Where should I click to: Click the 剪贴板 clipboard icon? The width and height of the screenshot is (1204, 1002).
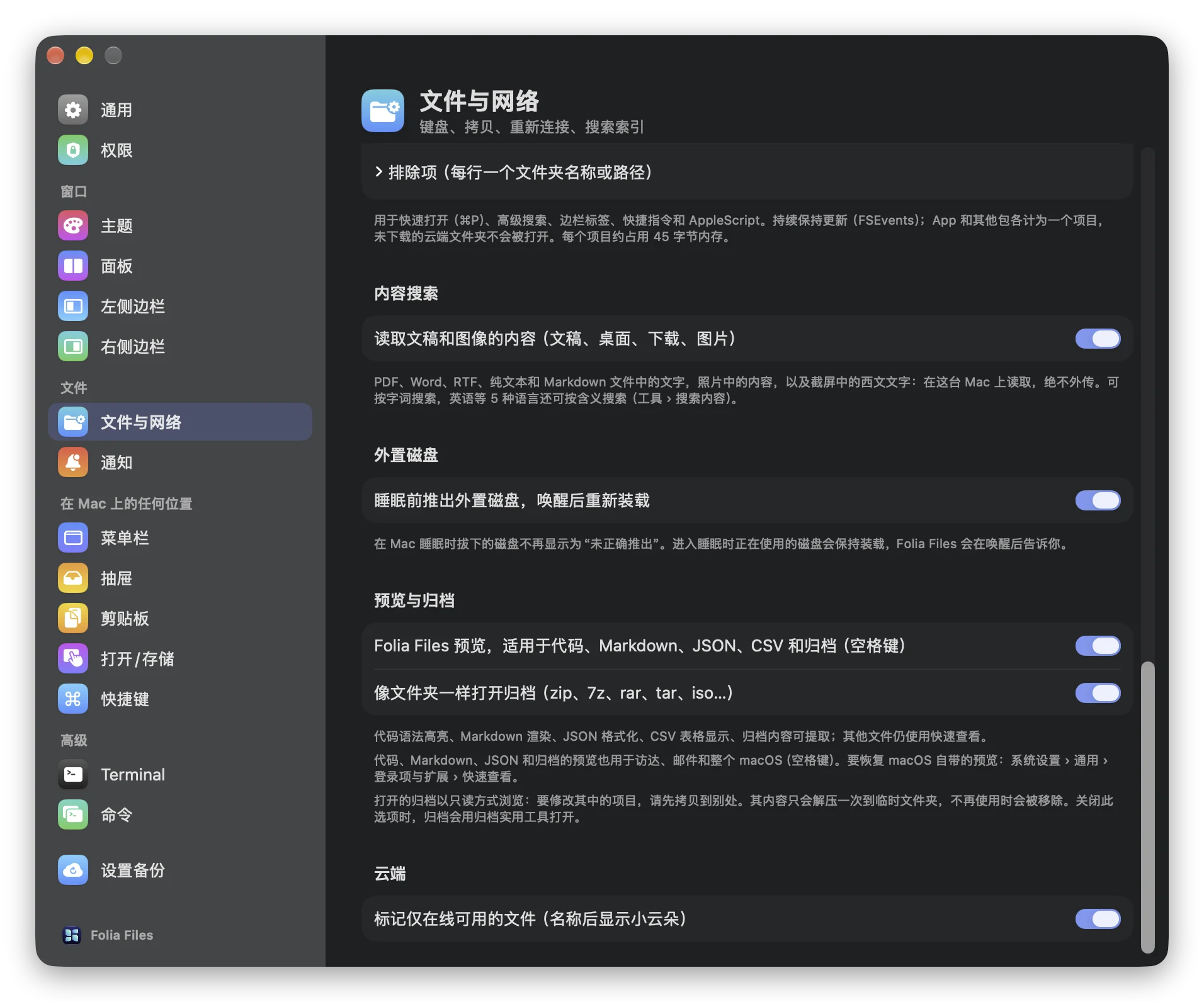(x=73, y=619)
